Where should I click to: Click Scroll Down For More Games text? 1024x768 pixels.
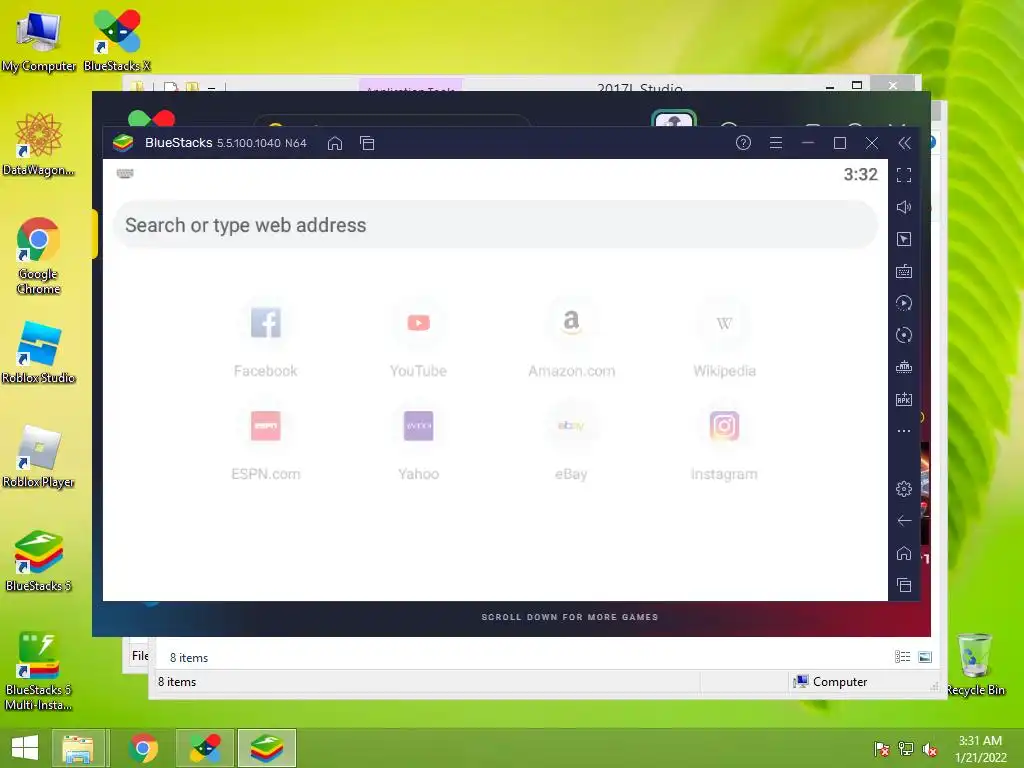tap(569, 617)
